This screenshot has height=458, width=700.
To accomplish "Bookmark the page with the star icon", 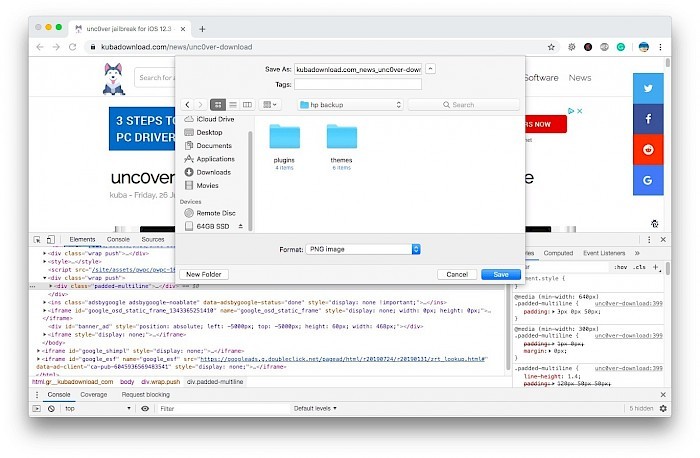I will tap(551, 47).
